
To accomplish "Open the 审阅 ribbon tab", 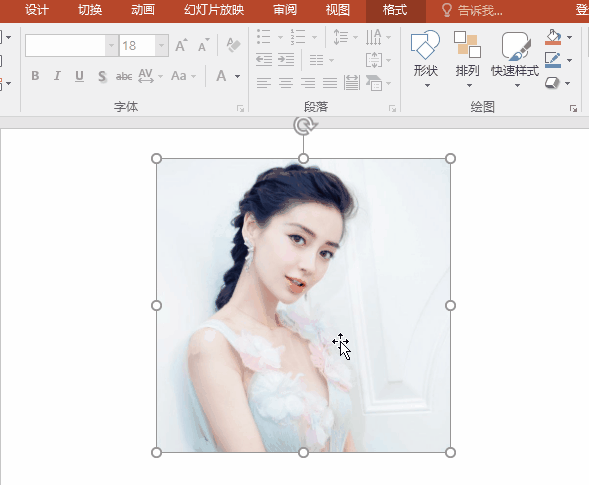I will click(x=285, y=10).
